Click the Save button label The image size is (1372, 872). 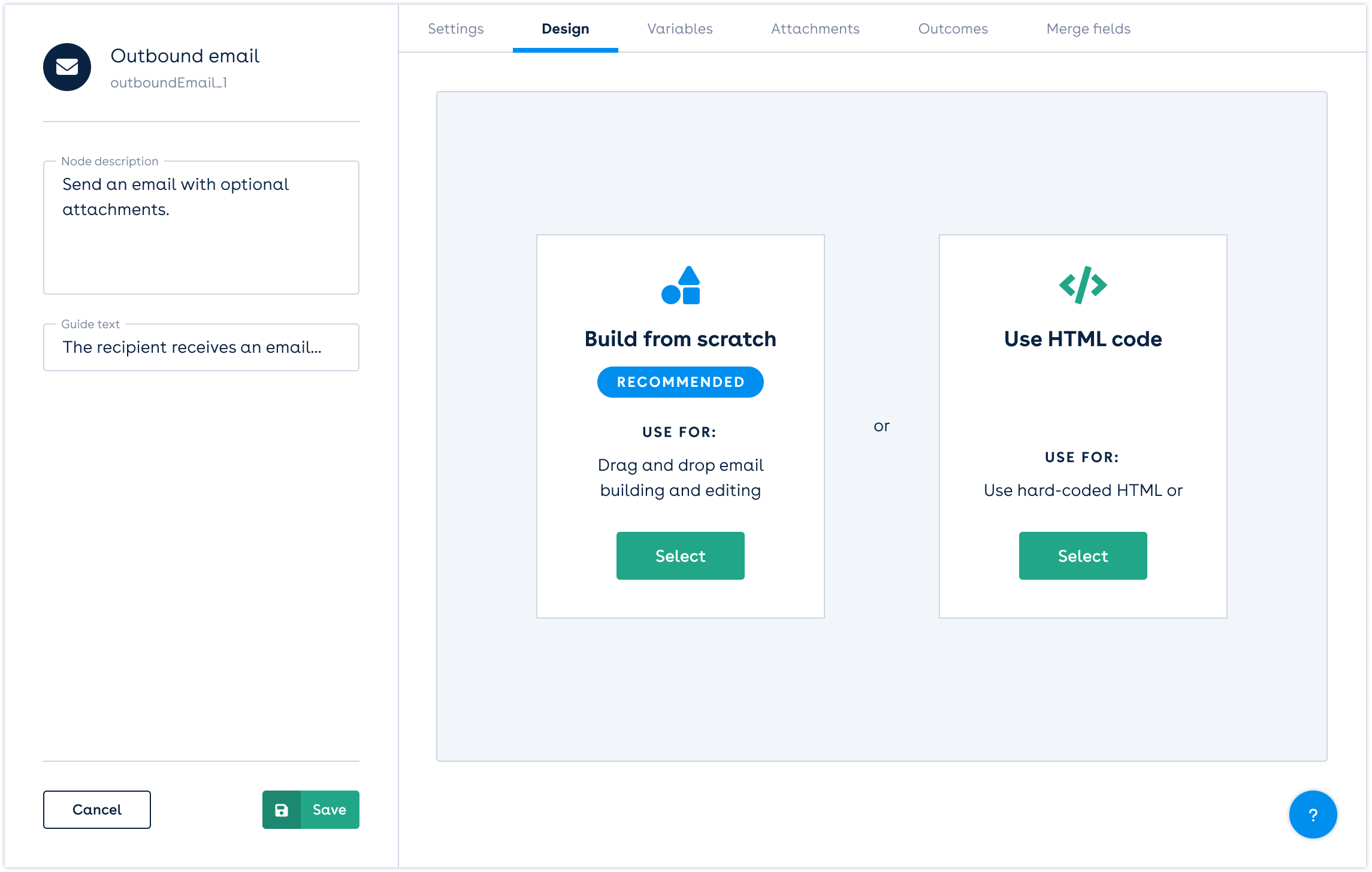coord(330,810)
